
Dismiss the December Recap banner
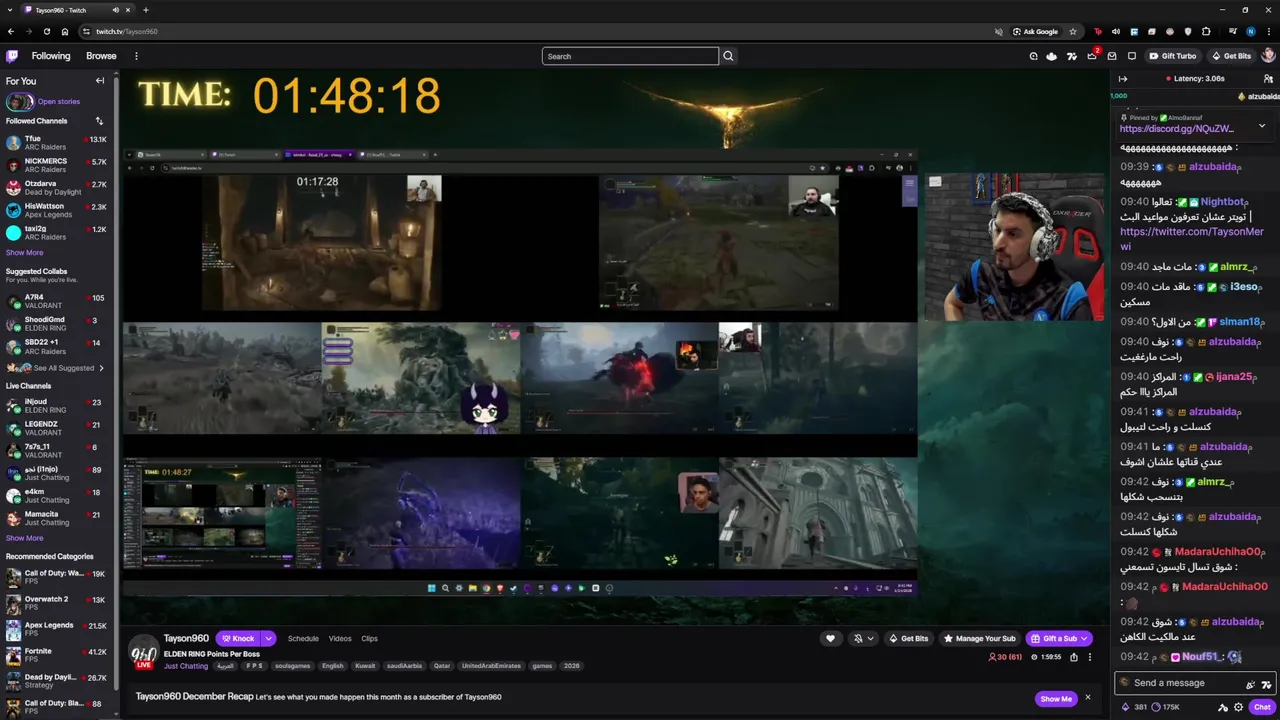coord(1088,698)
